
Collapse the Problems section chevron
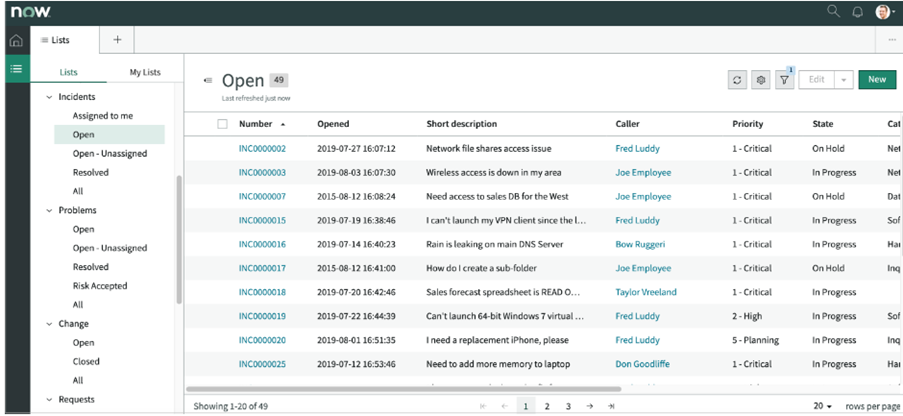pyautogui.click(x=50, y=211)
